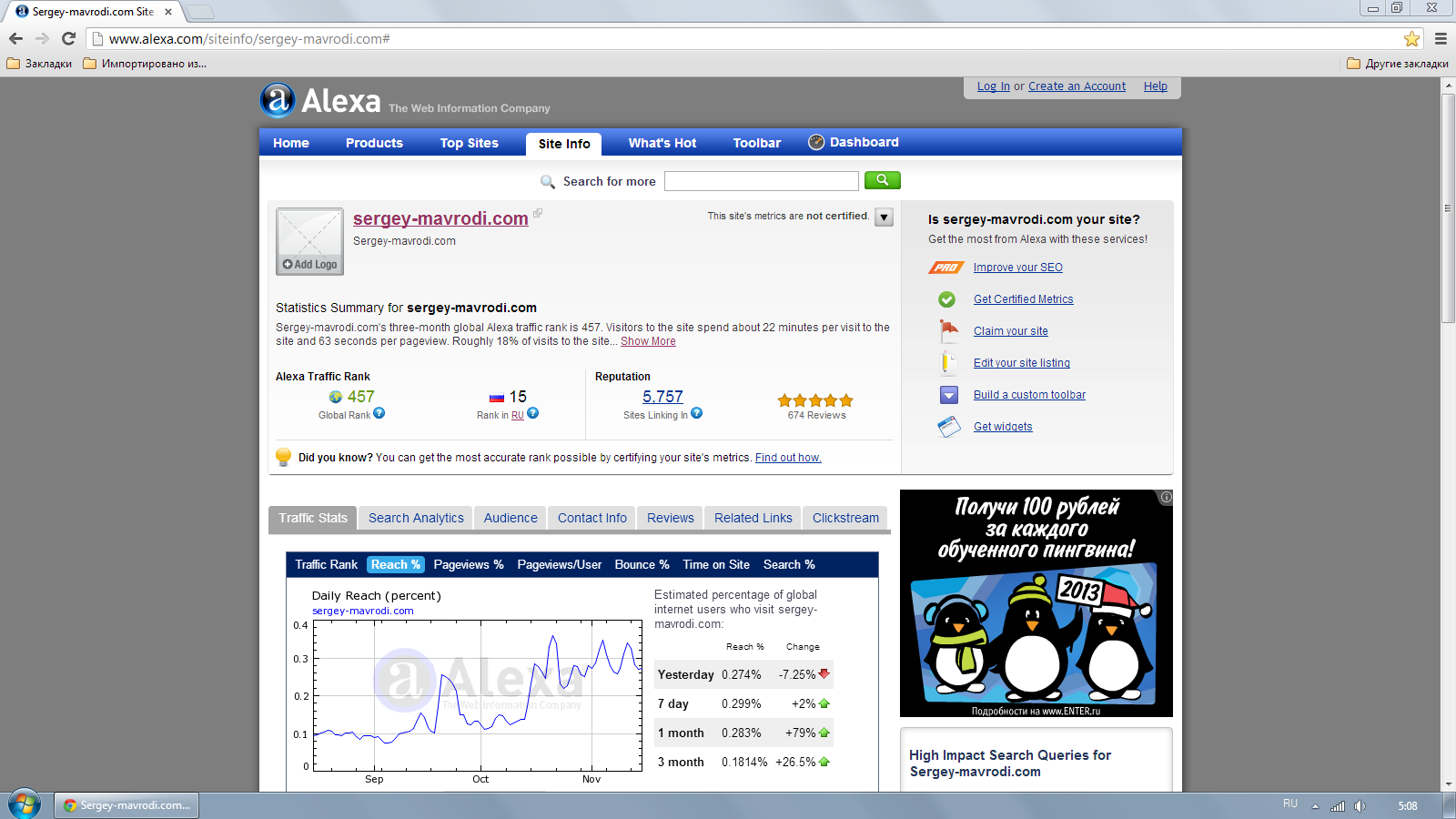Open the Закладки bookmarks folder
This screenshot has height=819, width=1456.
[40, 64]
